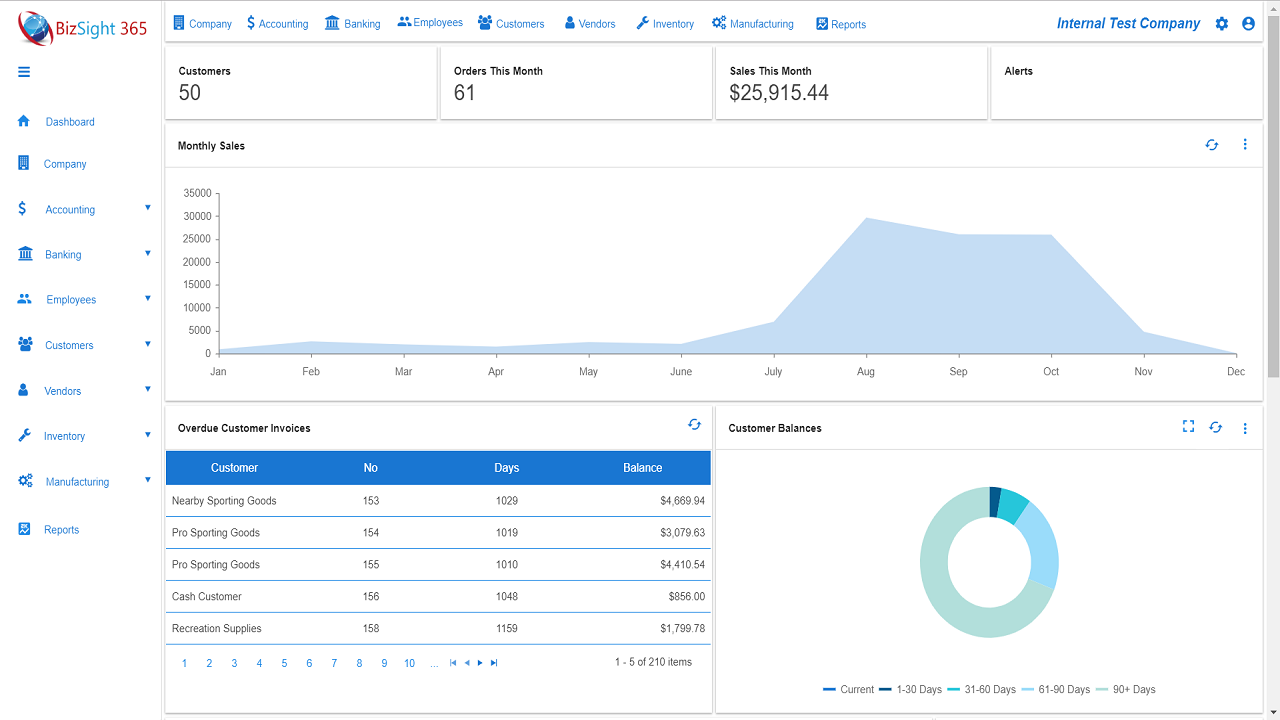Open the Reports top menu

click(841, 24)
